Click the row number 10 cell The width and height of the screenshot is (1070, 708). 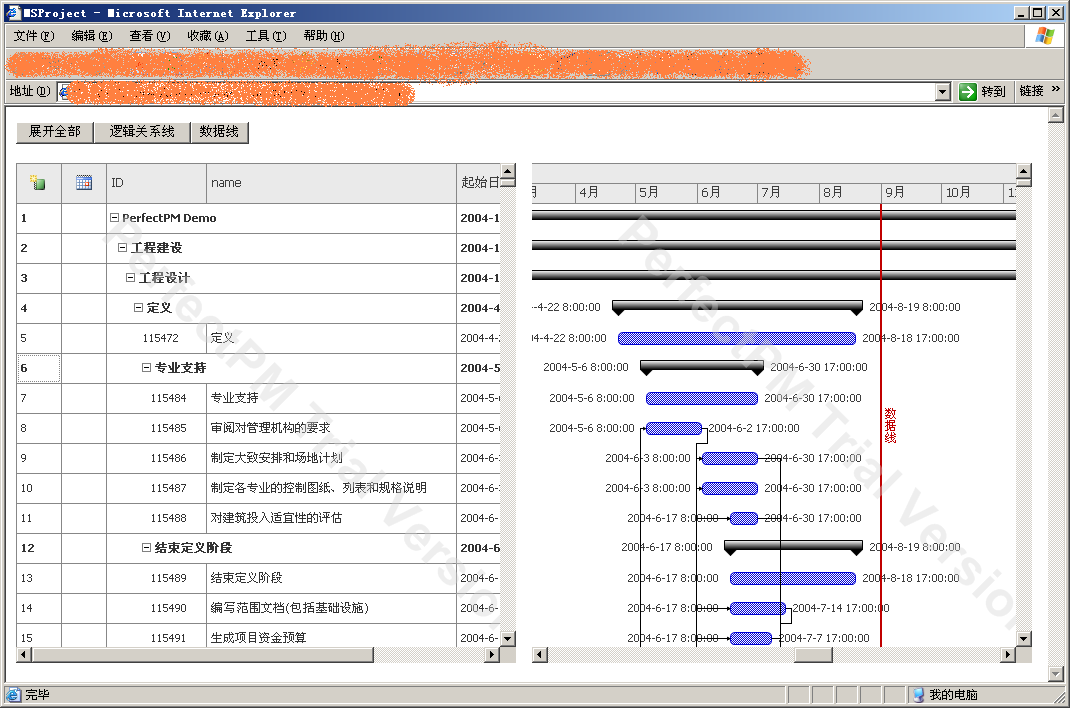pos(39,488)
